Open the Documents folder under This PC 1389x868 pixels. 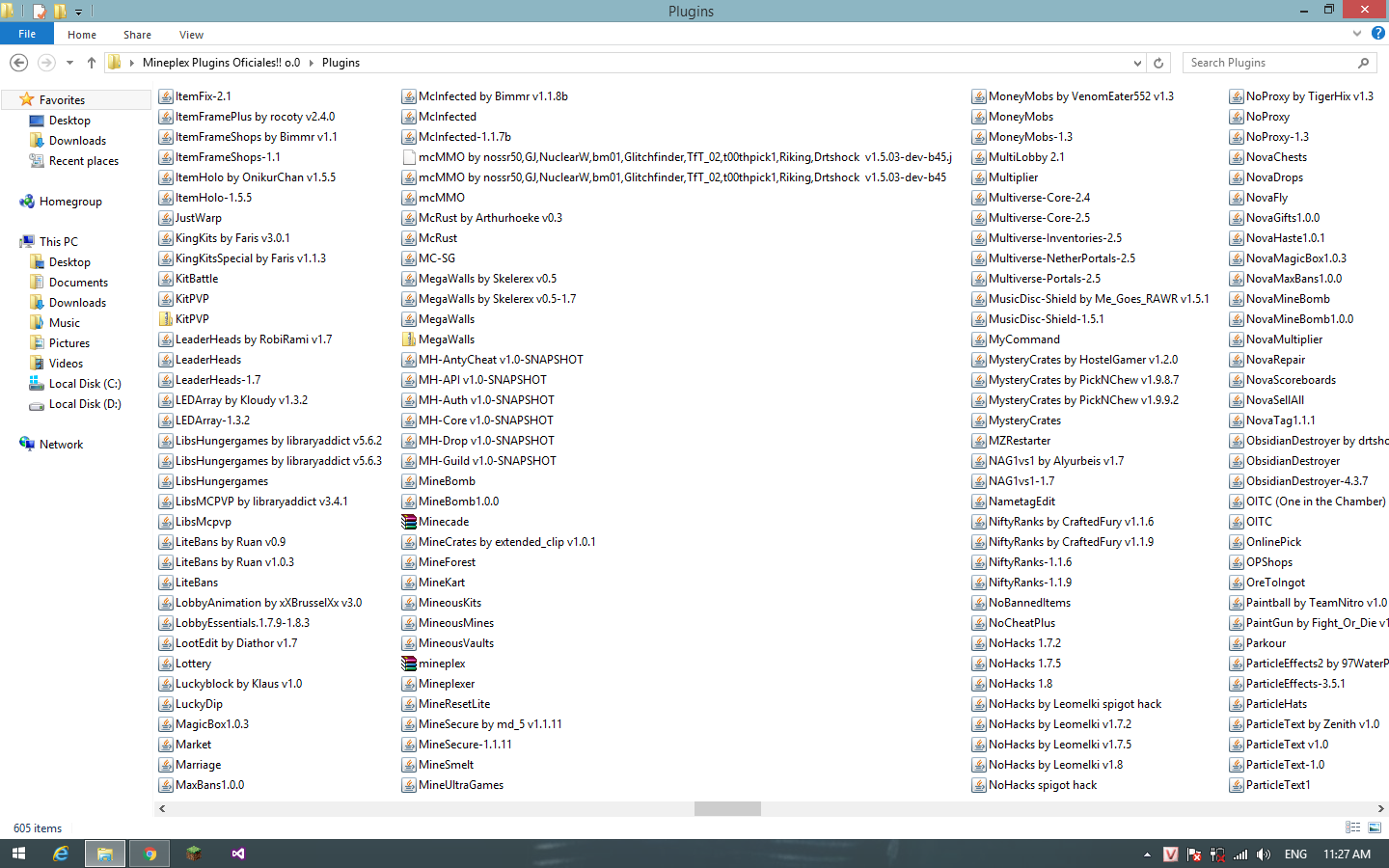(x=78, y=283)
